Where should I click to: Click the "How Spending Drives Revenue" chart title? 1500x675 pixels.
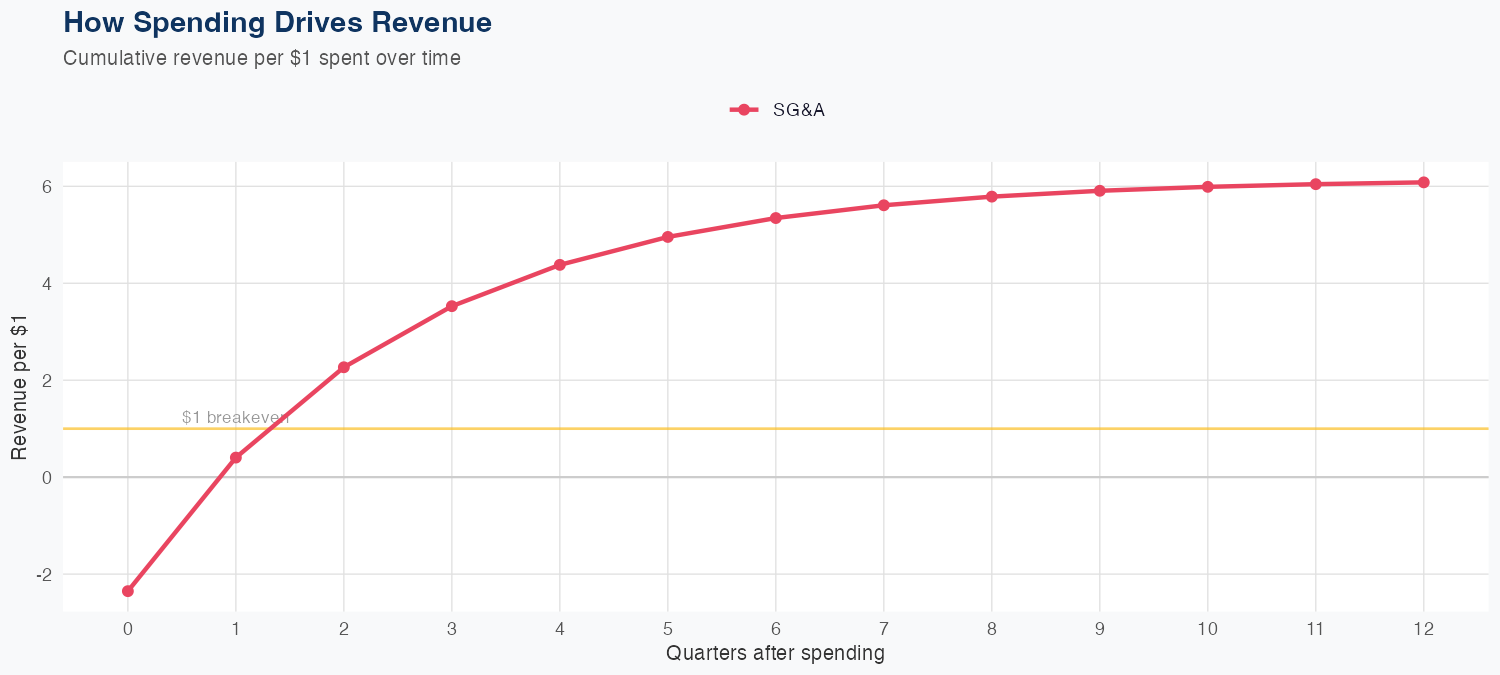(277, 22)
